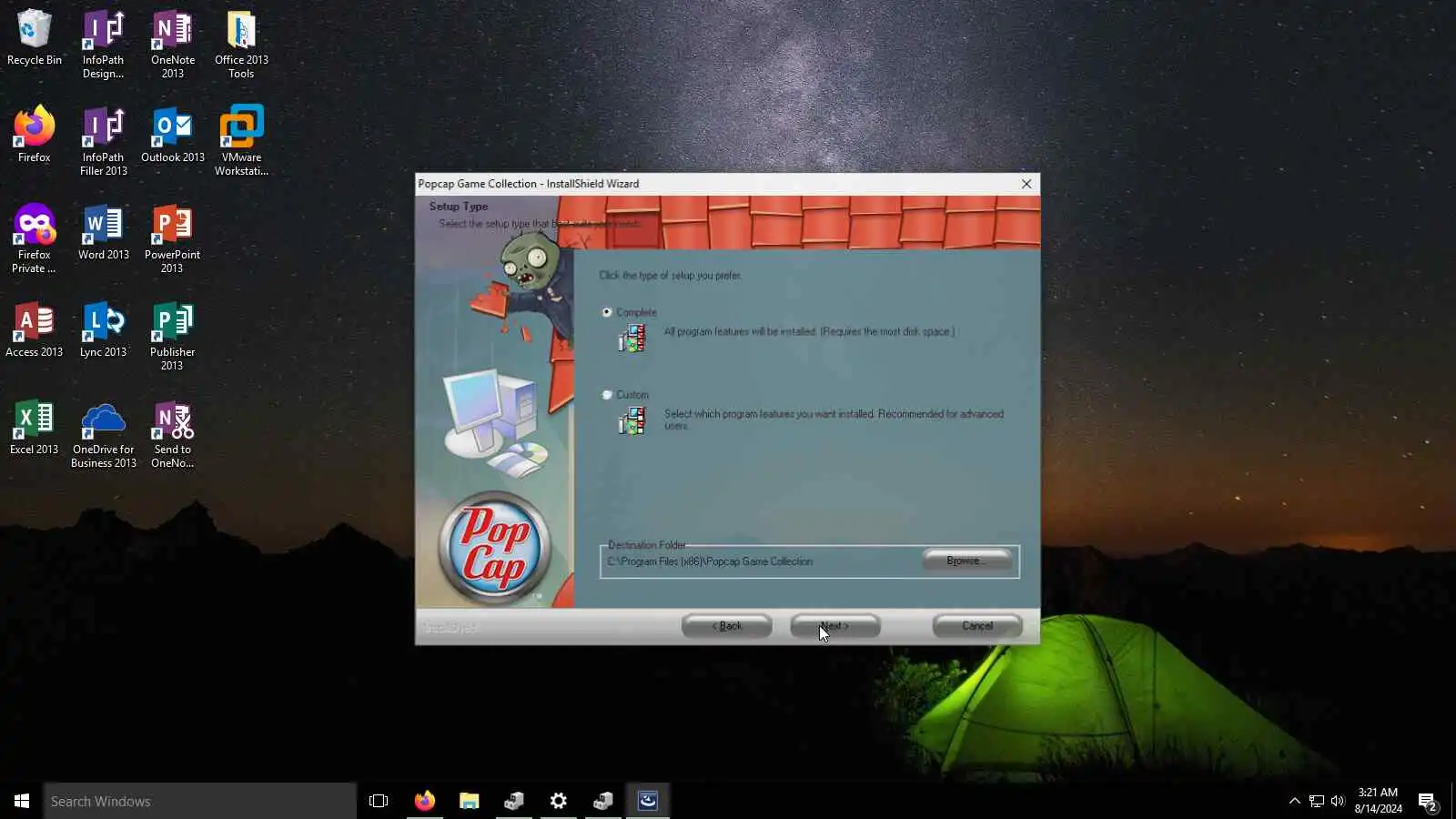Open Firefox desktop shortcut
Image resolution: width=1456 pixels, height=819 pixels.
pos(34,135)
